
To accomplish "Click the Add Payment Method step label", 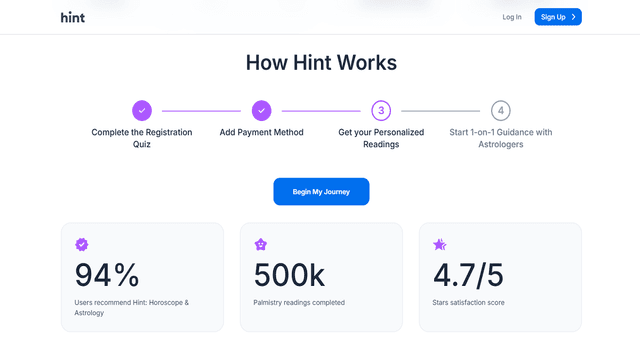I will click(261, 132).
